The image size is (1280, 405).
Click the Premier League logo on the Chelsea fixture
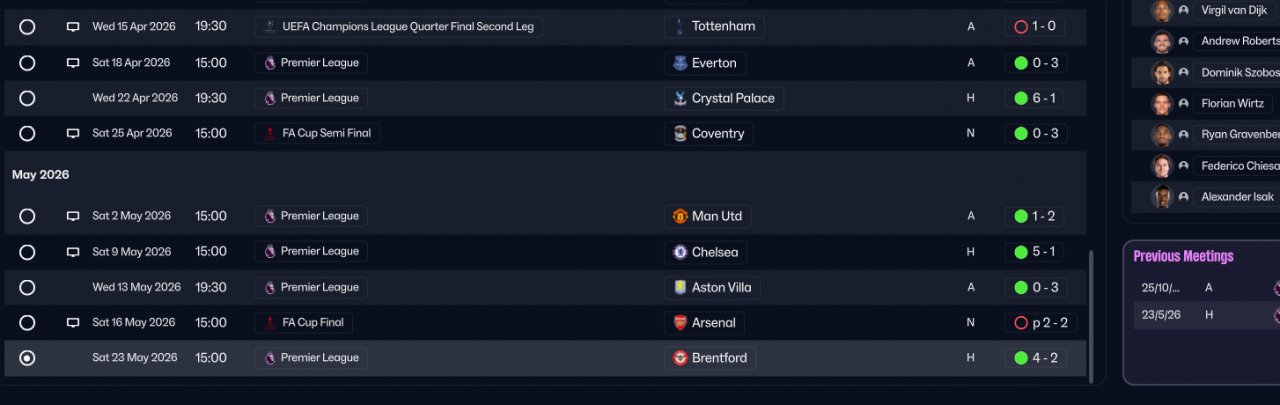270,252
